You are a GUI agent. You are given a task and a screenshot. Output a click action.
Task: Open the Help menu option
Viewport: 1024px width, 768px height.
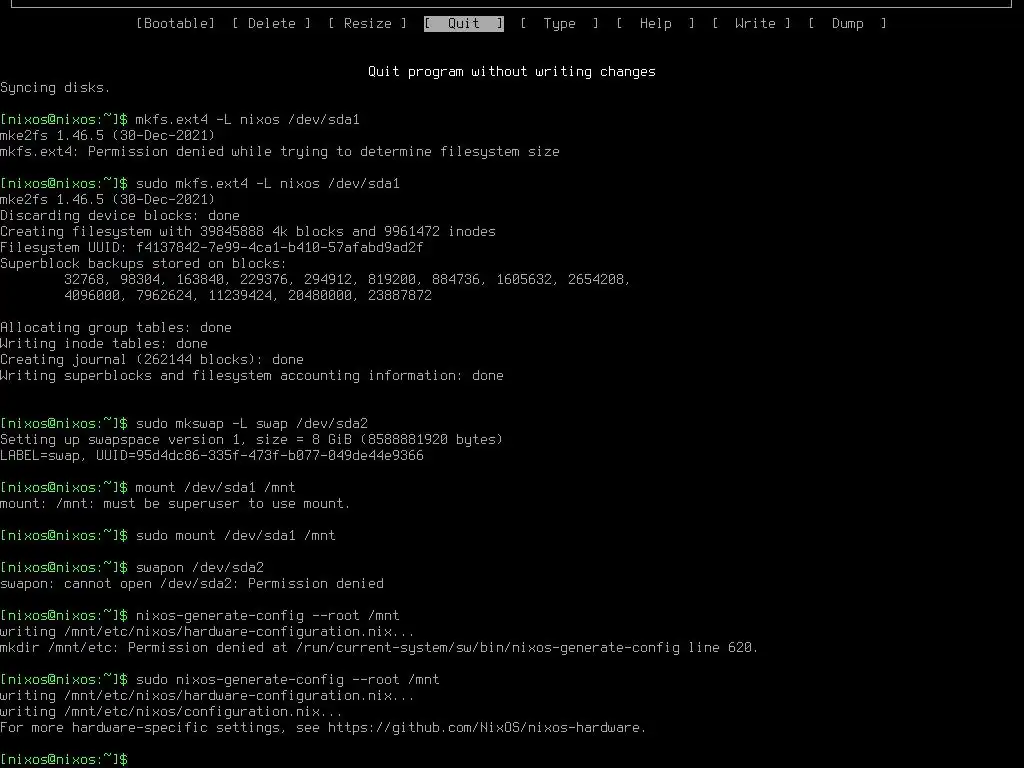point(656,24)
